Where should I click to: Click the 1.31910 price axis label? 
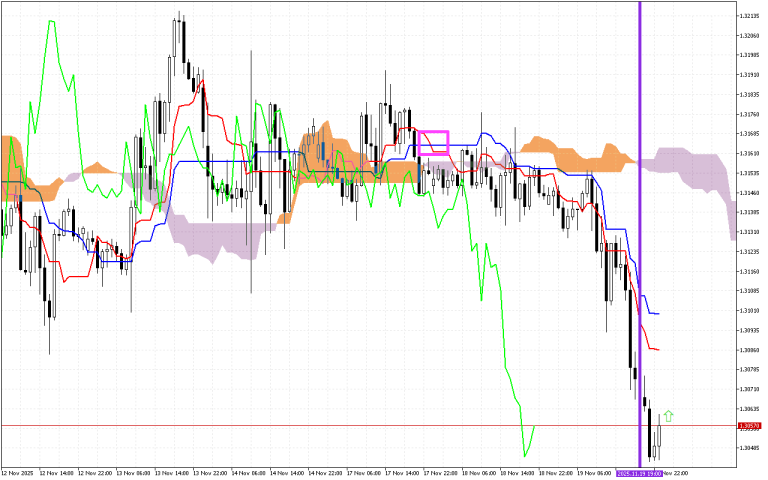[x=749, y=75]
